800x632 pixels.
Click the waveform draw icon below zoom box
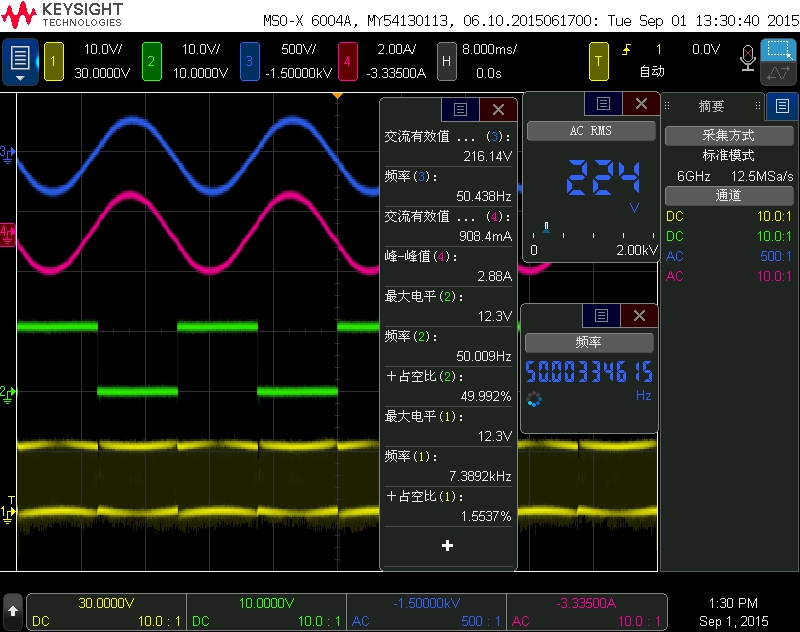778,73
